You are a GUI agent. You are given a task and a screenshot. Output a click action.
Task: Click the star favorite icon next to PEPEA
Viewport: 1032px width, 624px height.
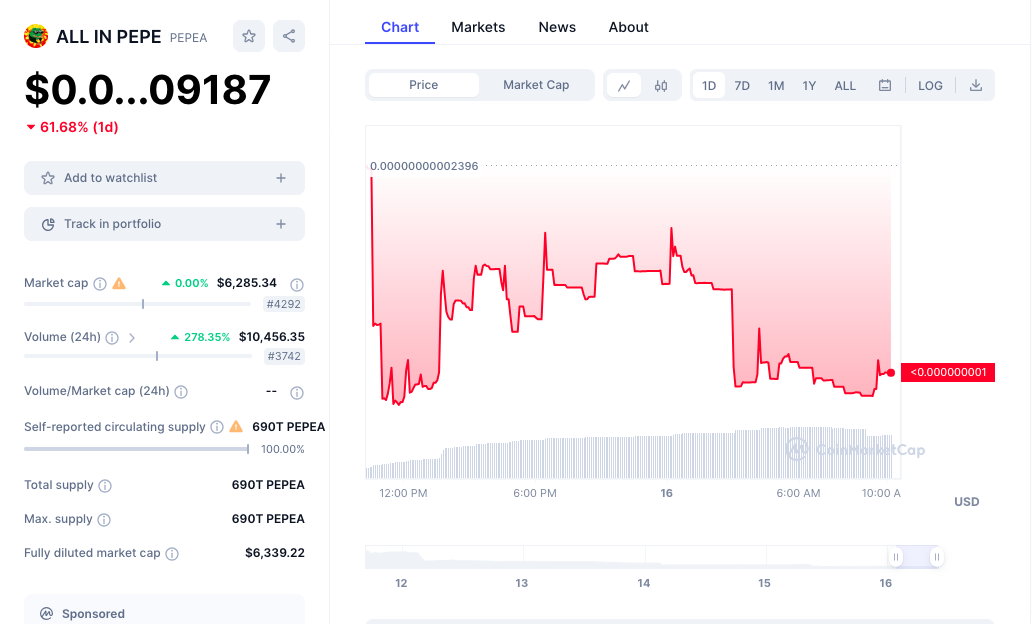[249, 36]
